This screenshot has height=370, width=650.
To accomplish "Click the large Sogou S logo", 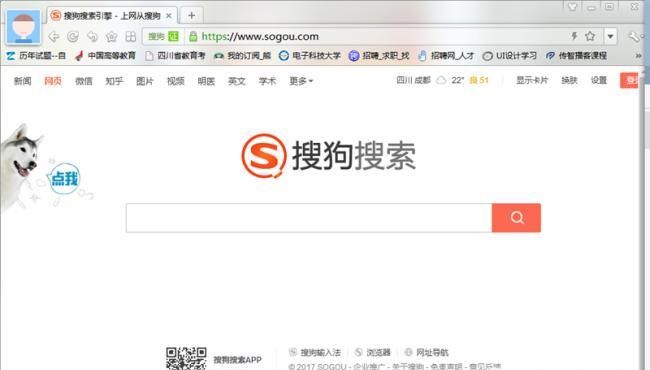I will tap(264, 156).
